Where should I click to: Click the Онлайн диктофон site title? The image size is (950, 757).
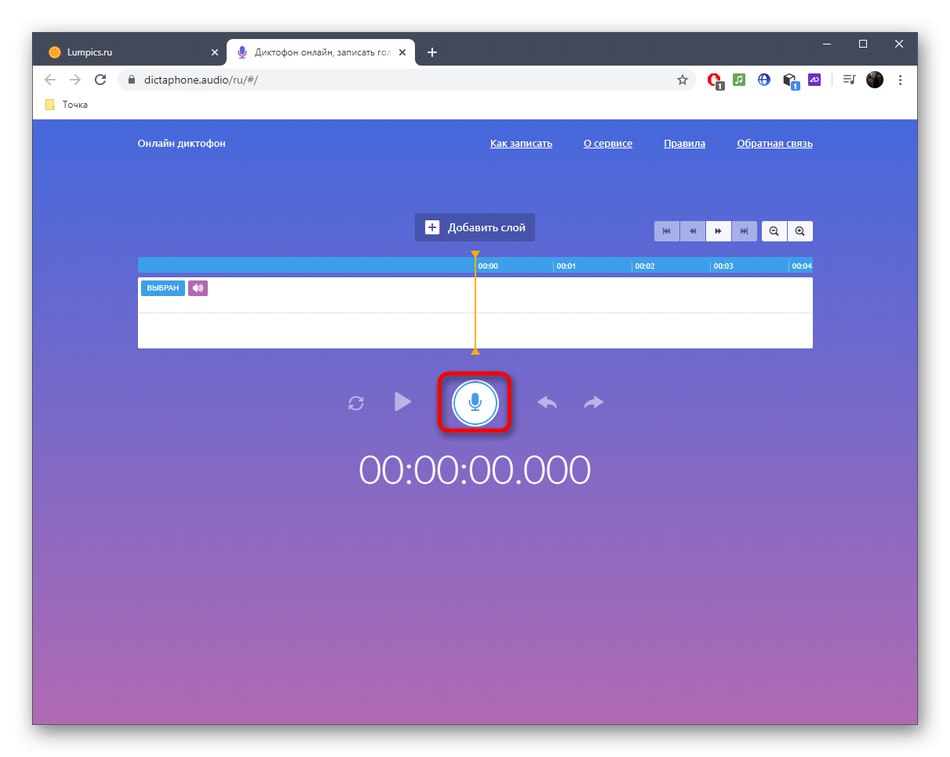pos(181,144)
